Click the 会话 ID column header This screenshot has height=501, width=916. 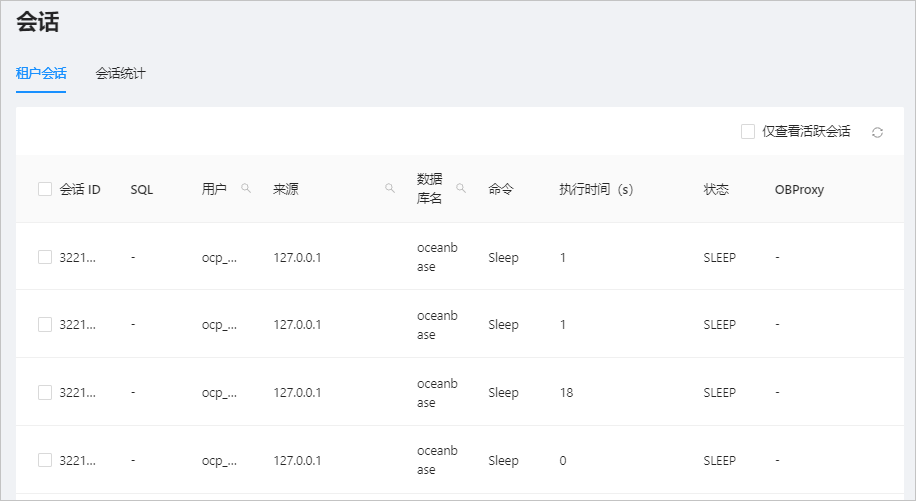point(80,189)
